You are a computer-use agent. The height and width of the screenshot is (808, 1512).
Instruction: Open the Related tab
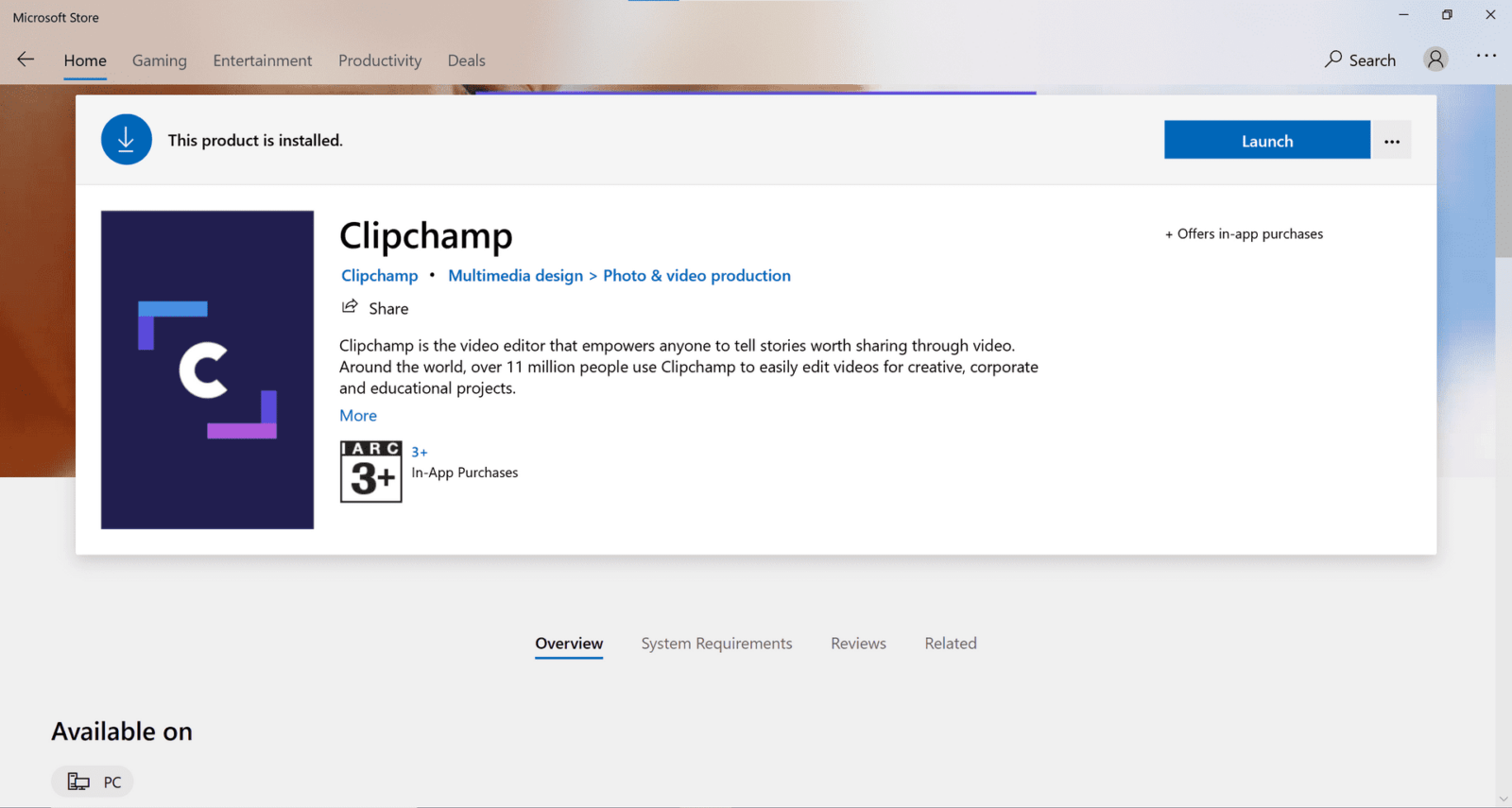[x=951, y=644]
